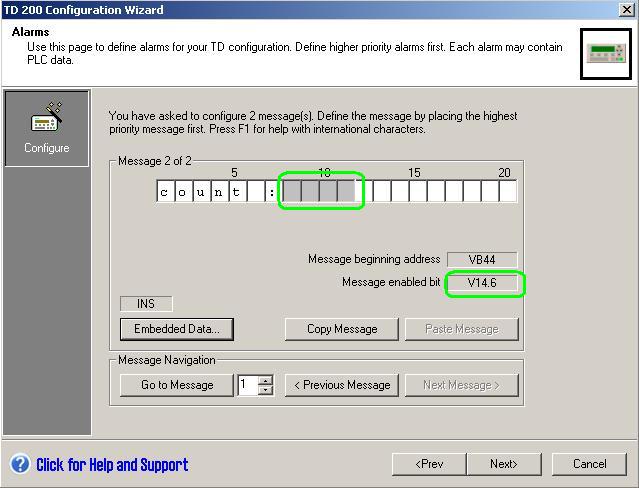Click the message cell containing 'c'
The width and height of the screenshot is (639, 488).
pos(164,192)
